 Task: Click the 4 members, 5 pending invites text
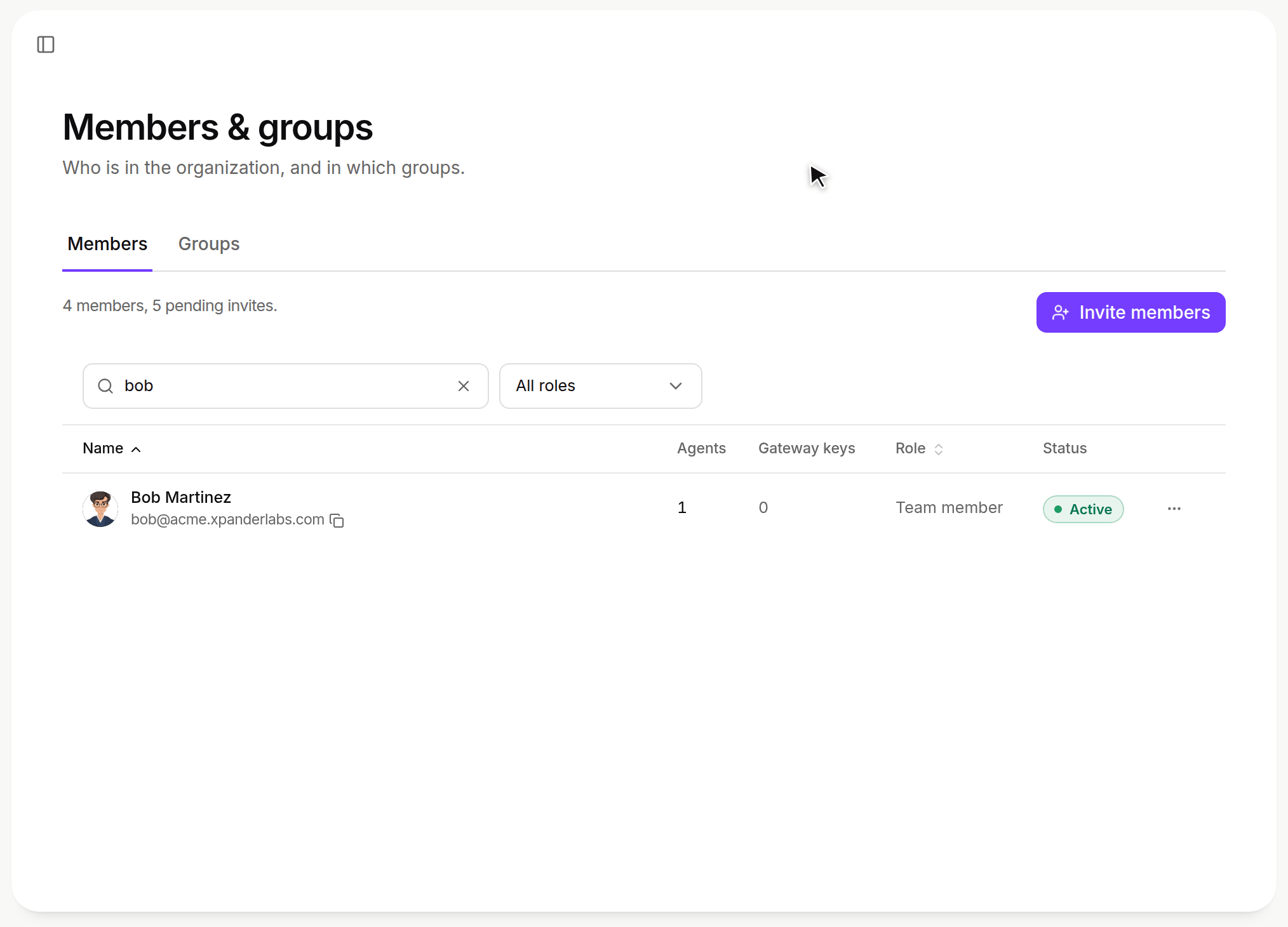click(170, 305)
